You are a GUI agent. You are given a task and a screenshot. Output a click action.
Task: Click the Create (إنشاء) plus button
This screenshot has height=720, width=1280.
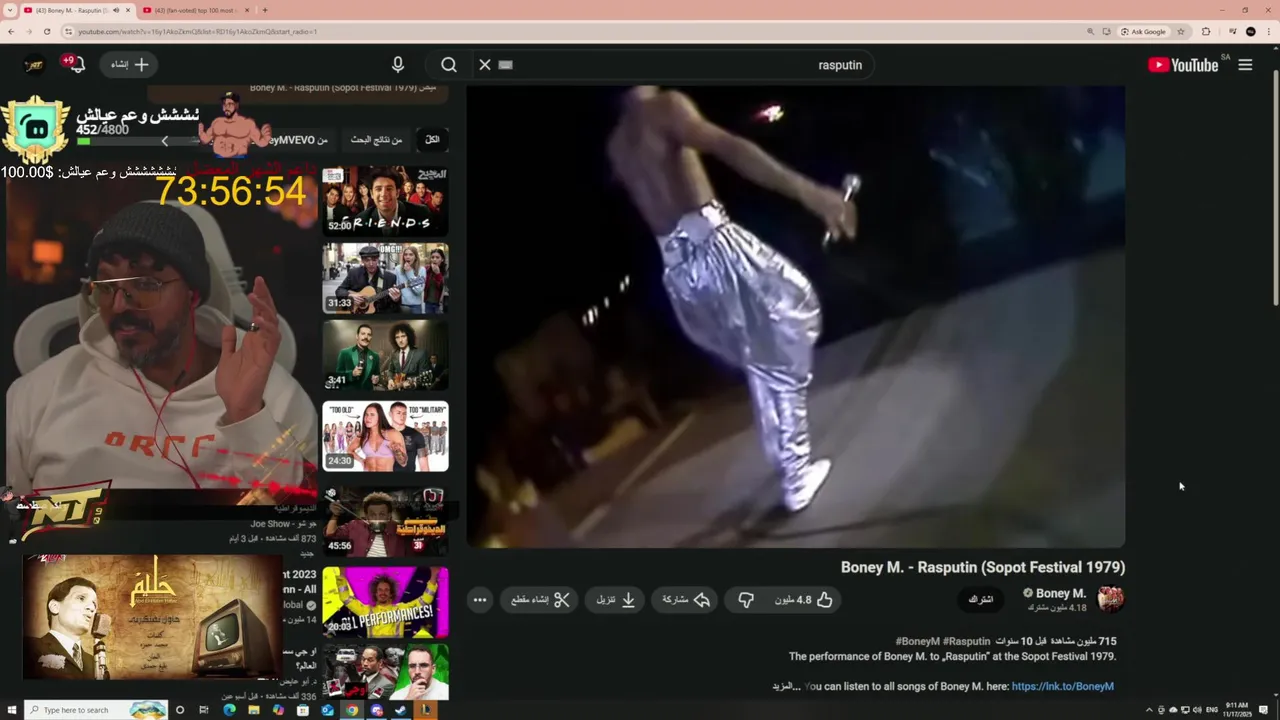point(130,64)
